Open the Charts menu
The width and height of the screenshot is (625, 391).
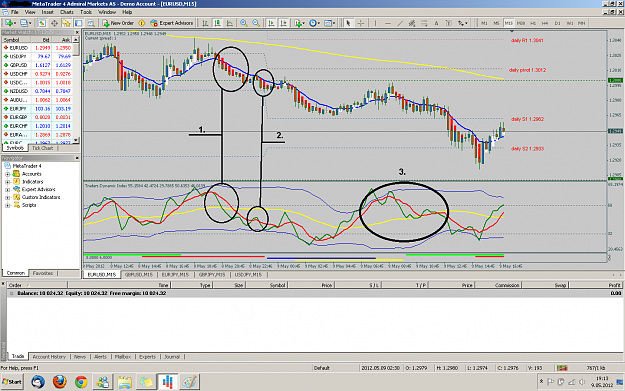pyautogui.click(x=67, y=12)
